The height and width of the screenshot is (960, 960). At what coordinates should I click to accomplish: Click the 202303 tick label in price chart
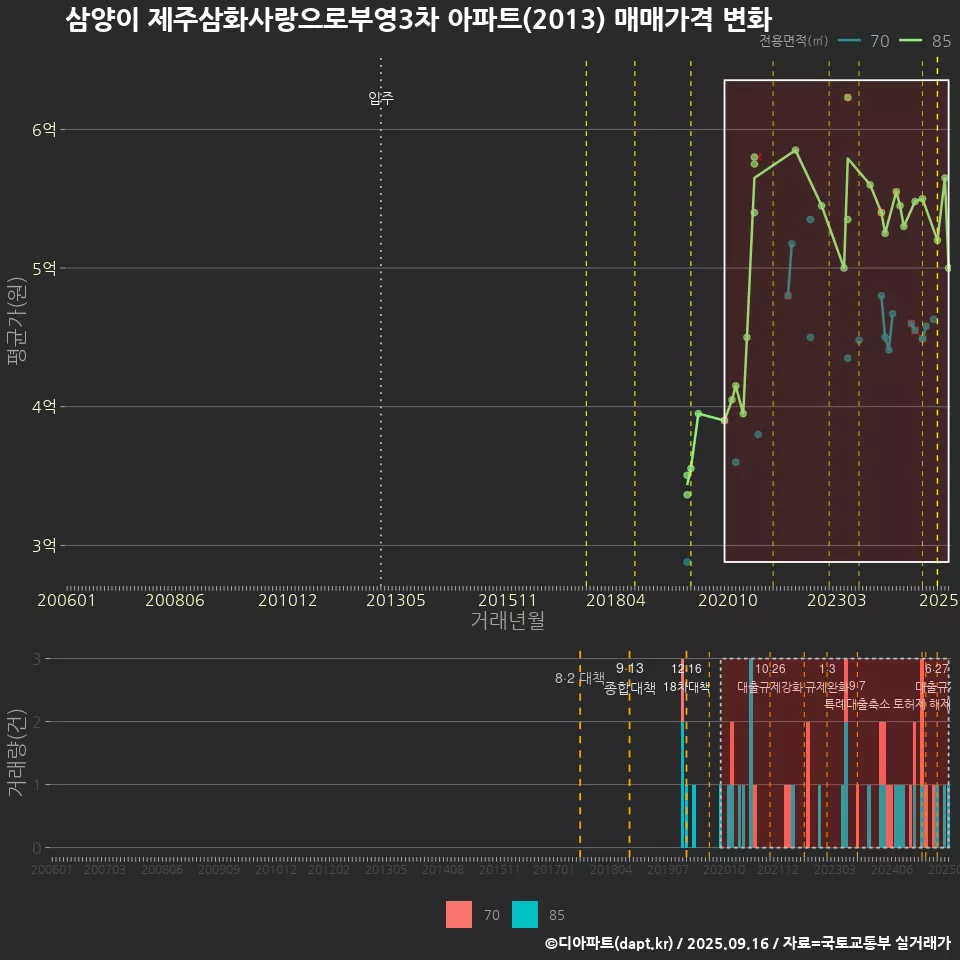click(836, 600)
